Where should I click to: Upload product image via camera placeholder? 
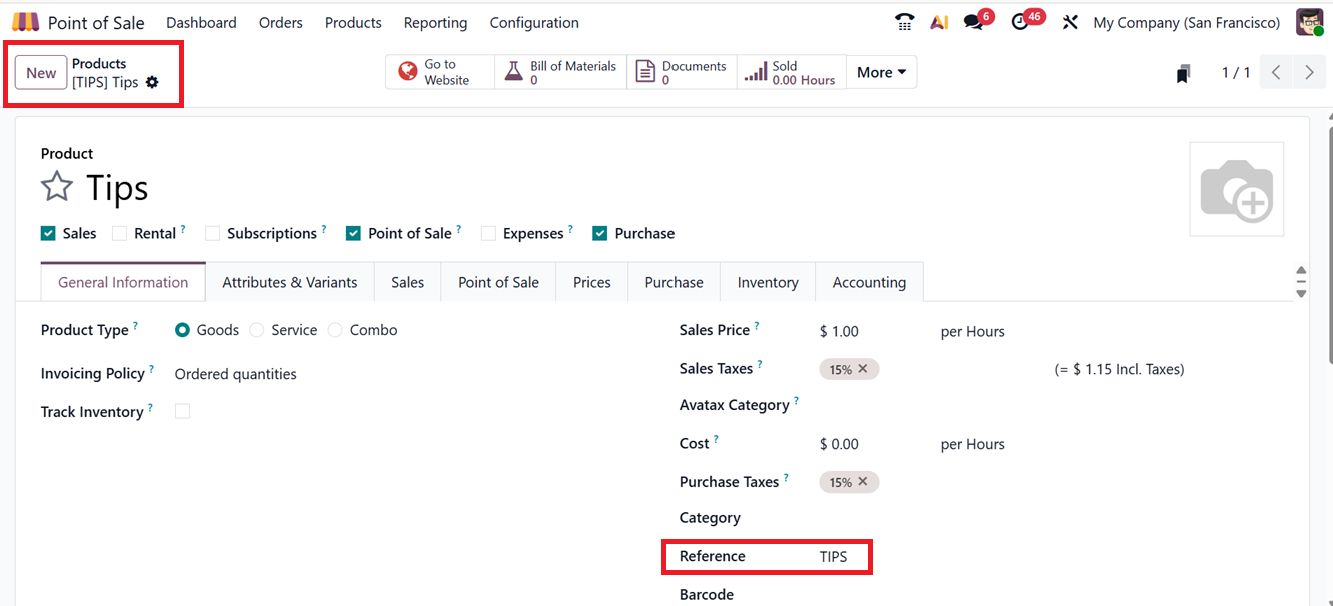[x=1236, y=189]
